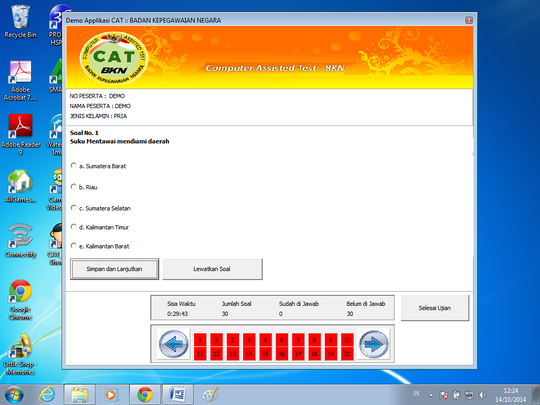Viewport: 540px width, 405px height.
Task: Jump to question number 18 box
Action: (314, 354)
